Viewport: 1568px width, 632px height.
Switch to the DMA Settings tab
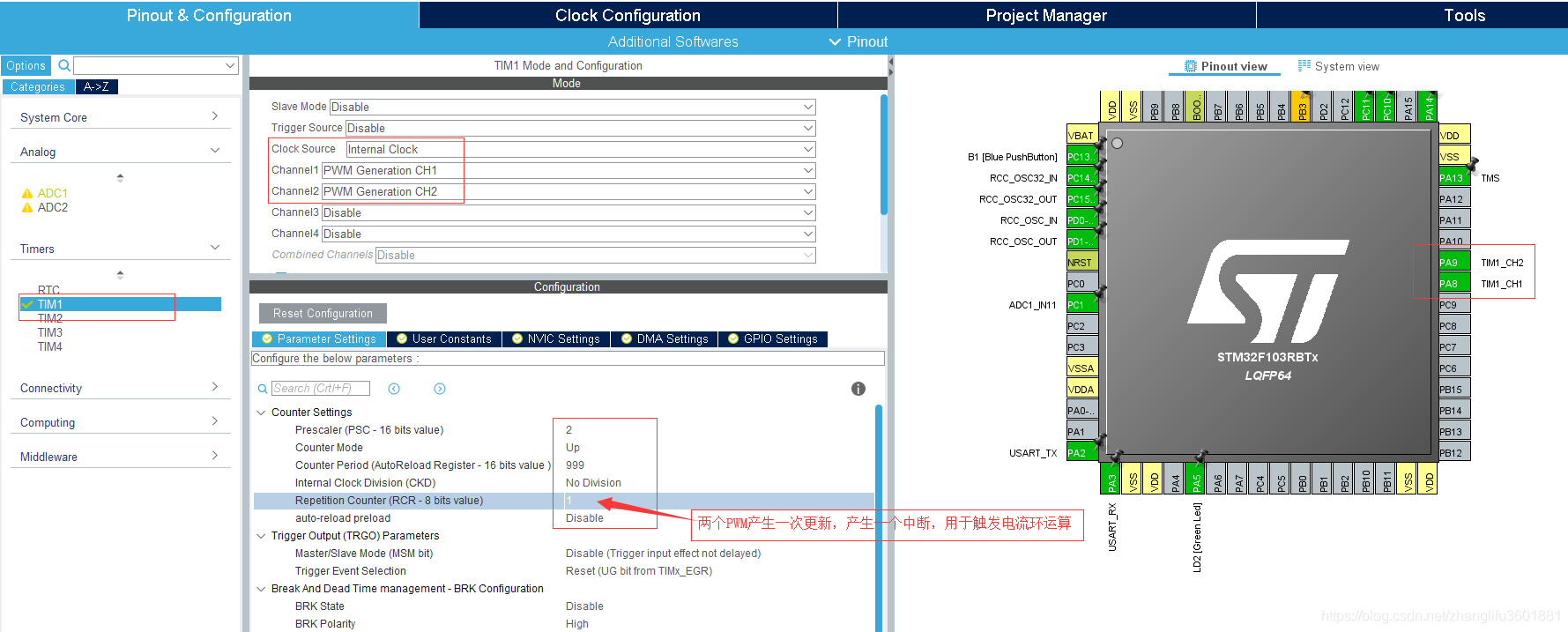(x=665, y=339)
